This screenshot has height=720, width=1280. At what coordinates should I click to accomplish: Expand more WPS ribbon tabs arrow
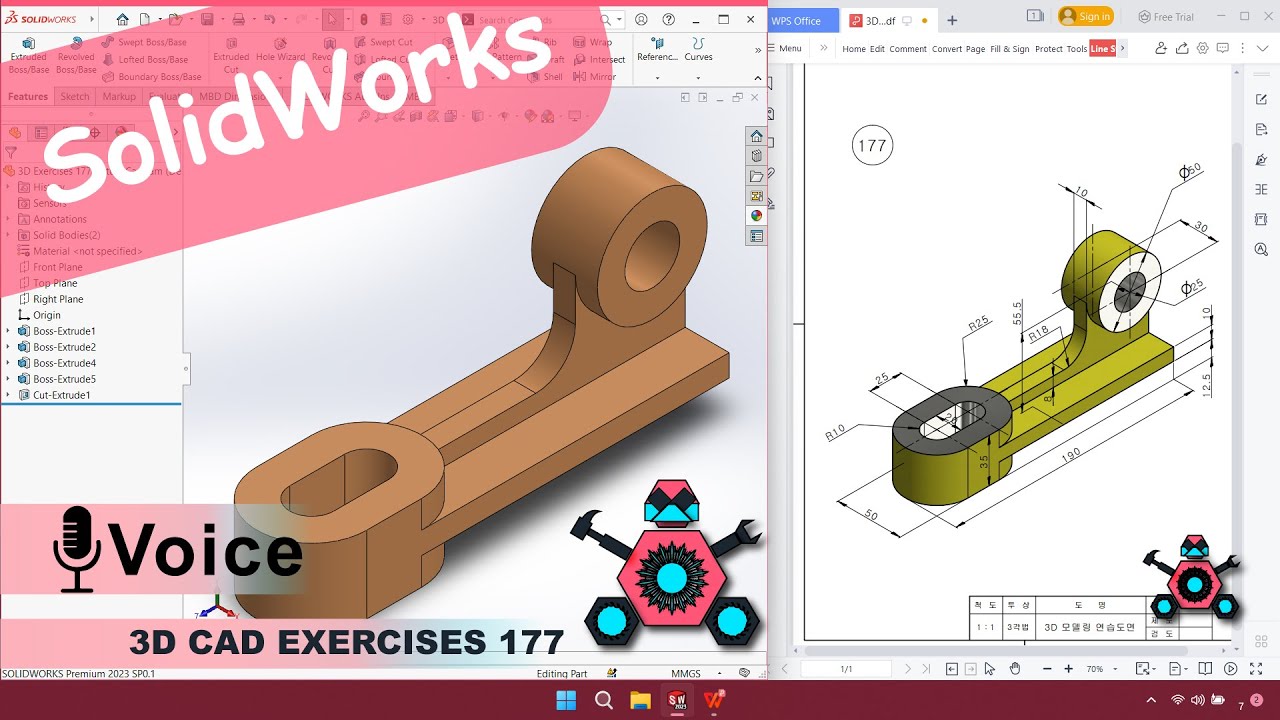1122,48
